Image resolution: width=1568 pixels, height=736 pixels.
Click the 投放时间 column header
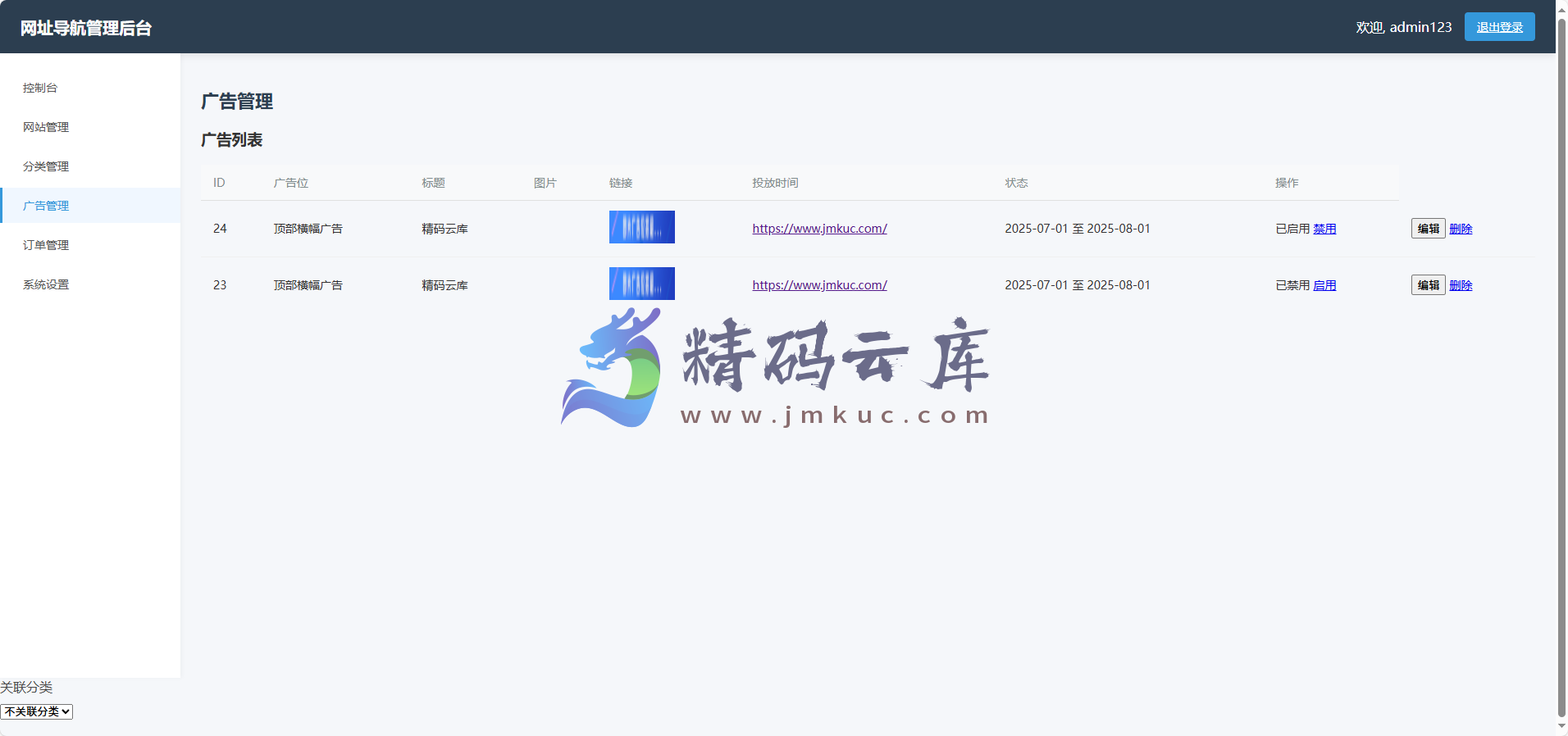coord(775,183)
